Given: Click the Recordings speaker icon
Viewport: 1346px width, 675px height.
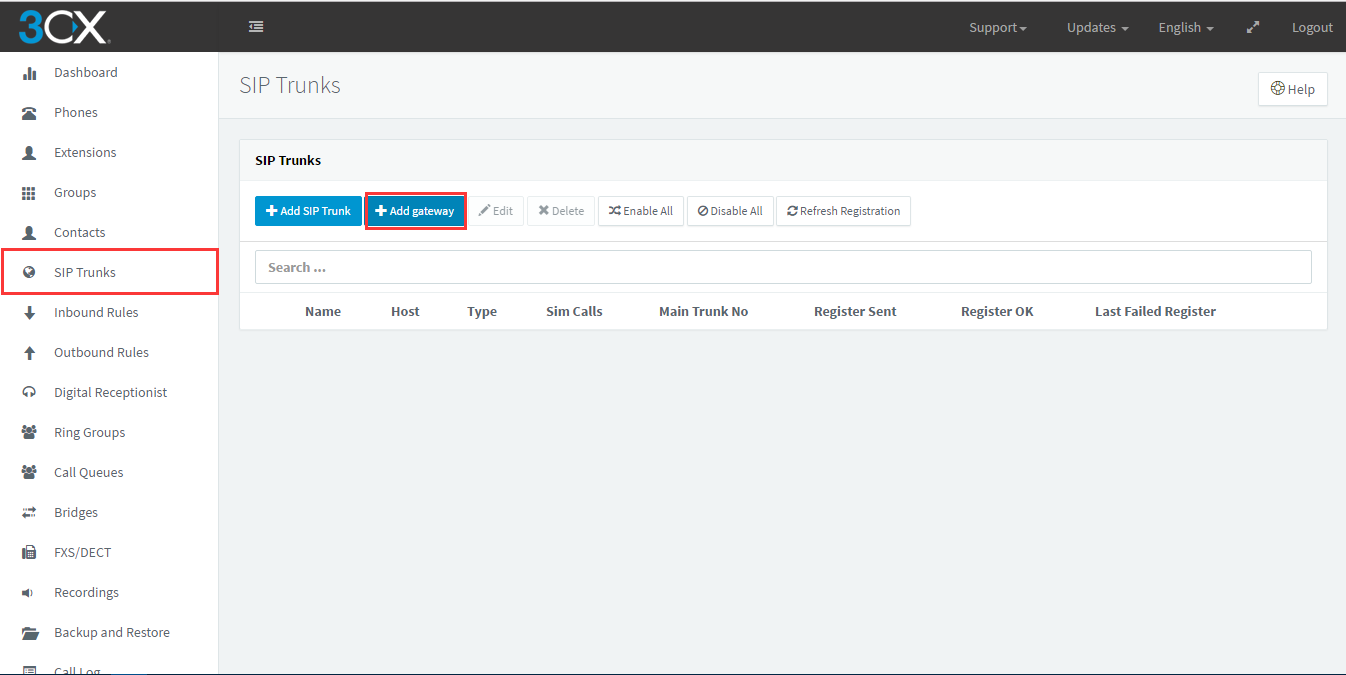Looking at the screenshot, I should [29, 593].
